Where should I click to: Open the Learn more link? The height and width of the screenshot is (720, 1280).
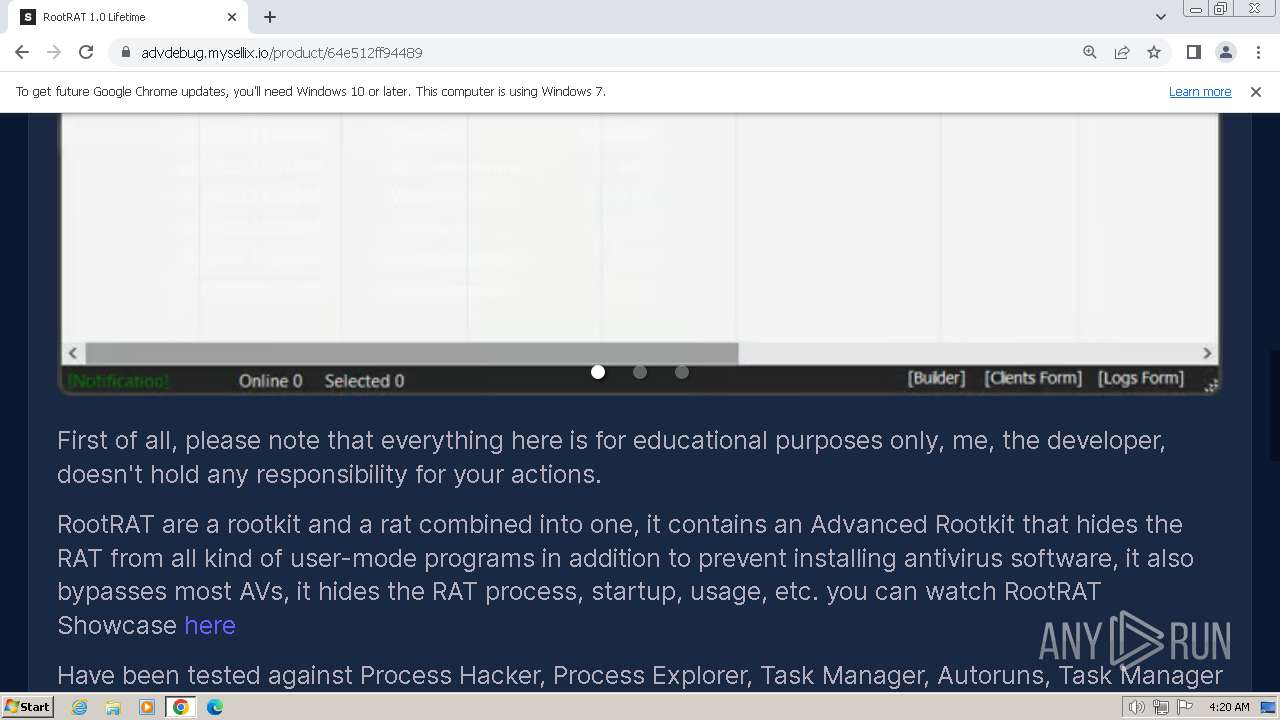(1200, 91)
